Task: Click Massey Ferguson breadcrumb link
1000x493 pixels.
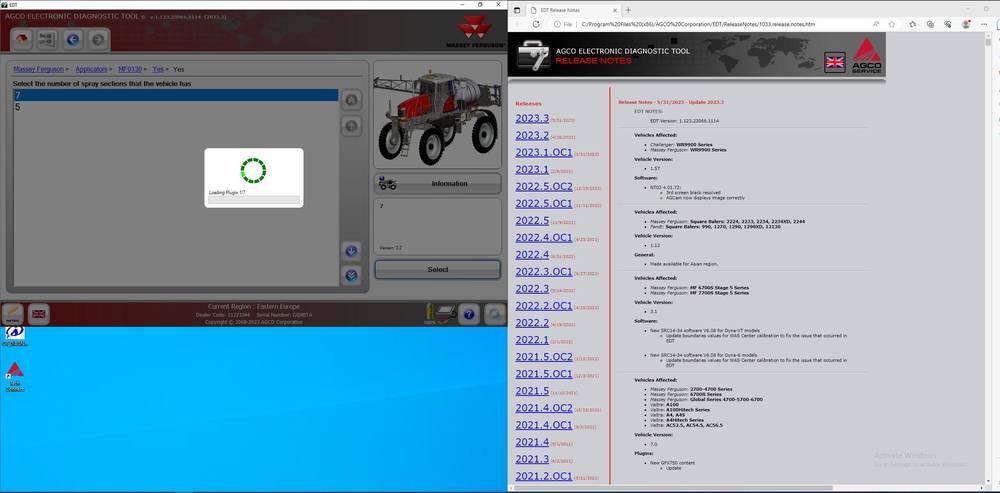Action: point(38,69)
